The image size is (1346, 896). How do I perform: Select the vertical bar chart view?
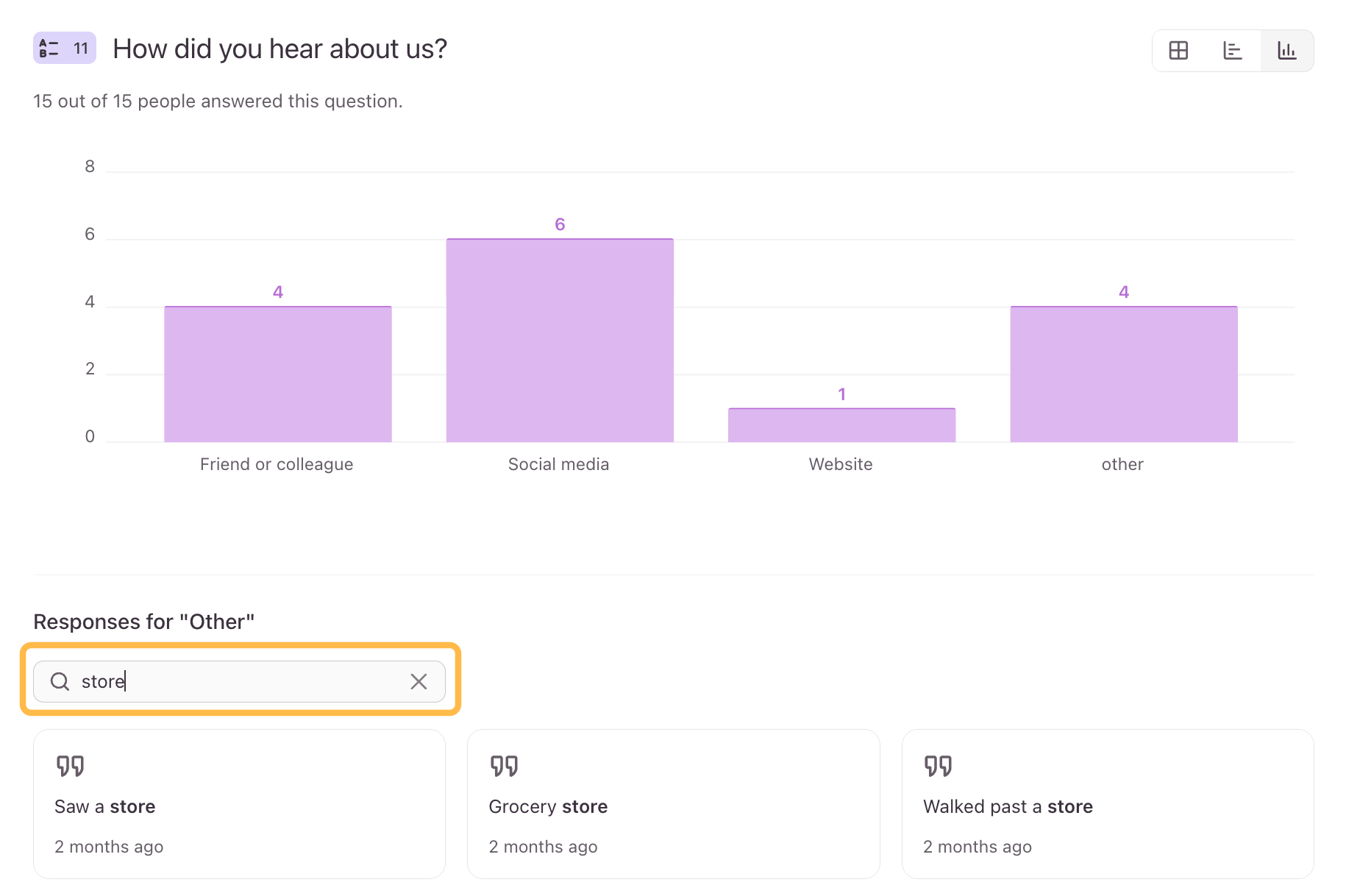point(1286,50)
